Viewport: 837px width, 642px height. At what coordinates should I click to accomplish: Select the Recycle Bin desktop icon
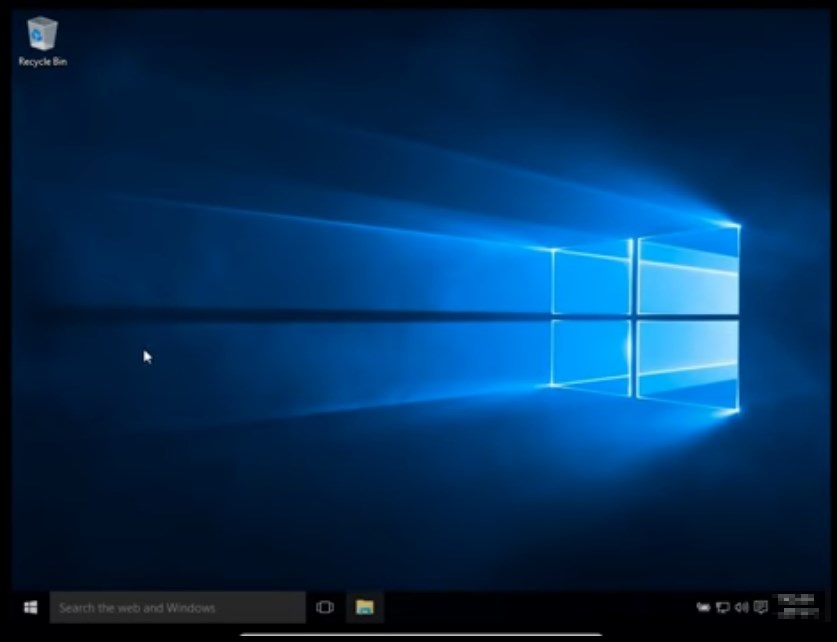click(42, 42)
